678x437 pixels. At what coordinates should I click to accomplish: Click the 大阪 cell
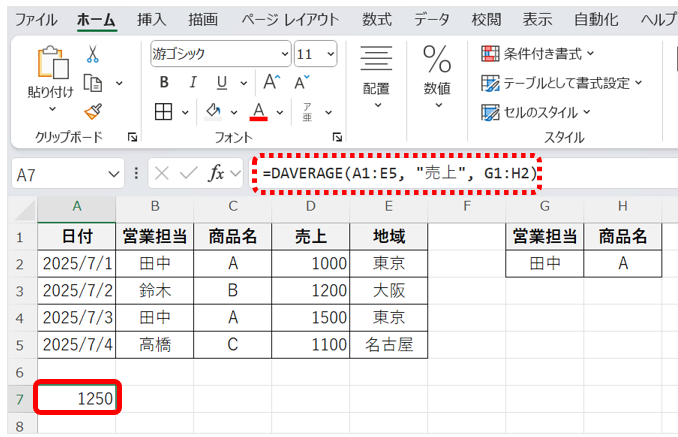pos(388,290)
